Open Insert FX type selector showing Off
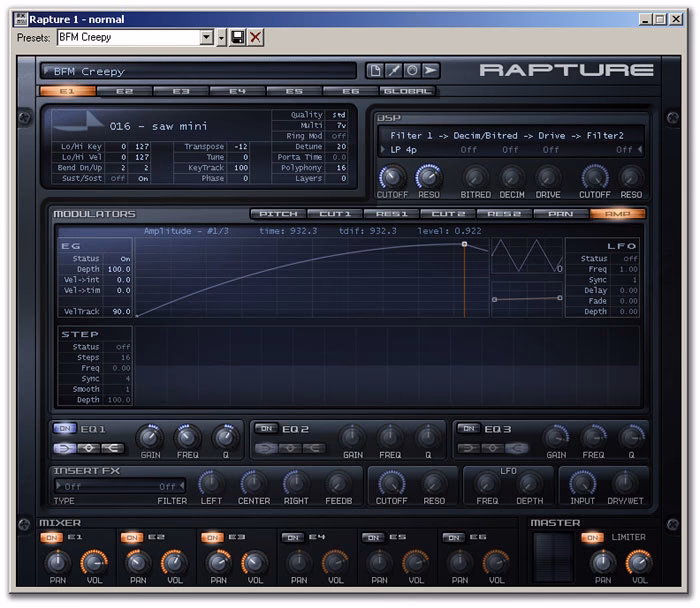The width and height of the screenshot is (700, 608). coord(72,486)
